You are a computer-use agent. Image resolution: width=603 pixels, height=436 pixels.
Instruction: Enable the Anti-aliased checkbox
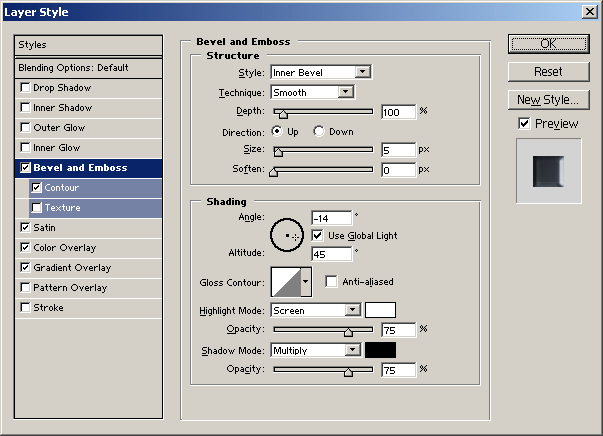click(332, 282)
